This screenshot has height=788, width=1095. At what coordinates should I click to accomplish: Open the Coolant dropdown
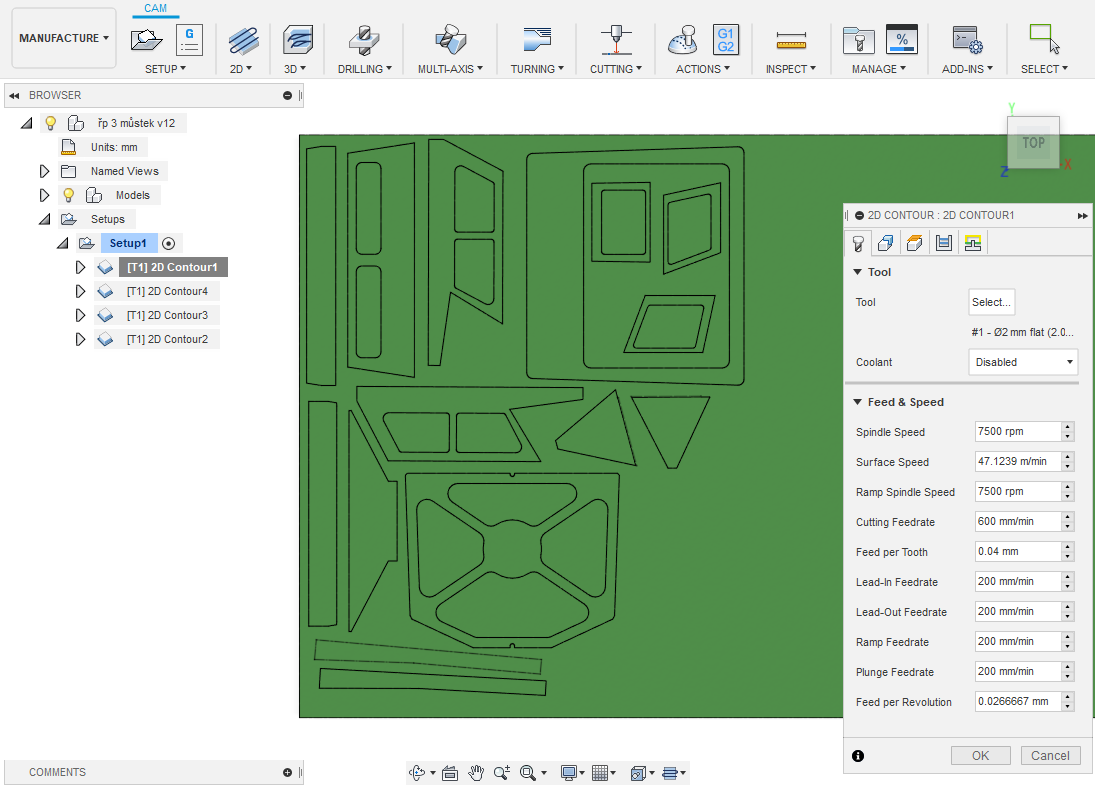tap(1023, 362)
